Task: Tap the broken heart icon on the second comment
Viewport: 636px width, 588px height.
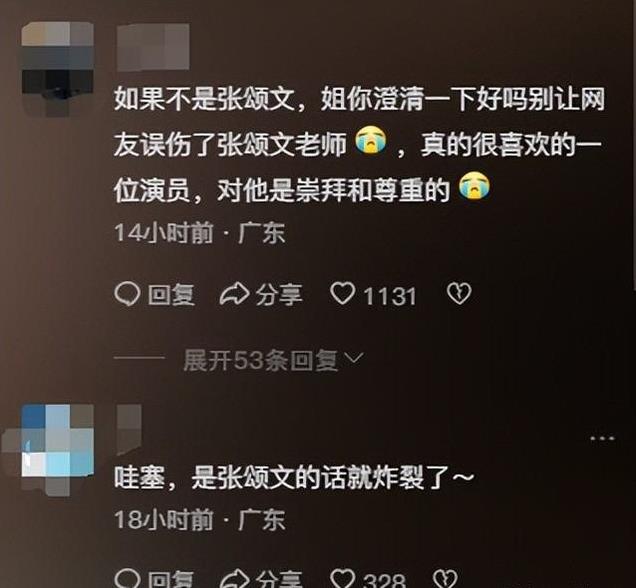Action: (445, 579)
